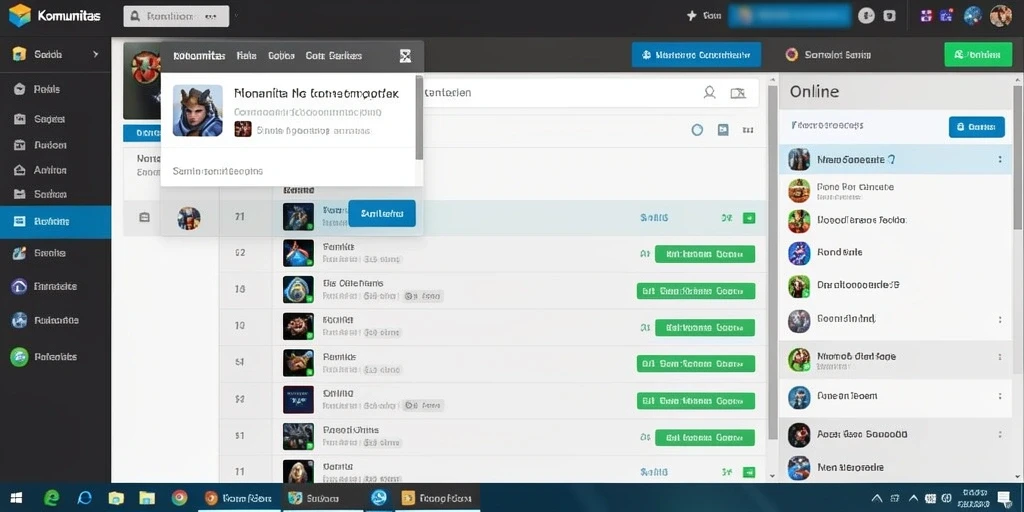Select the third popup header tab 'Gobbe'
The width and height of the screenshot is (1024, 512).
[x=281, y=56]
